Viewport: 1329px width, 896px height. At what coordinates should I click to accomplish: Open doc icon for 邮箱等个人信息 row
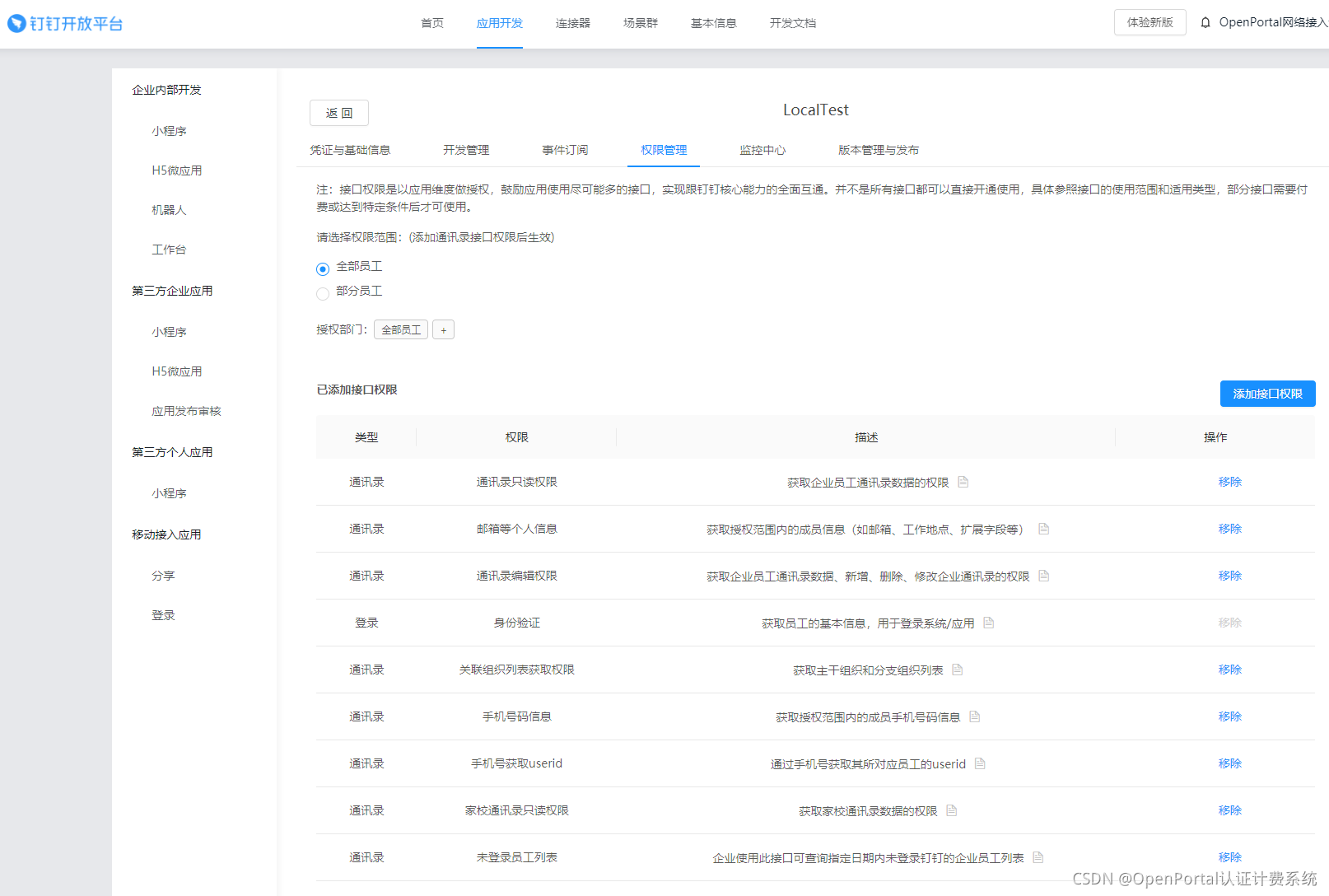pyautogui.click(x=1043, y=529)
